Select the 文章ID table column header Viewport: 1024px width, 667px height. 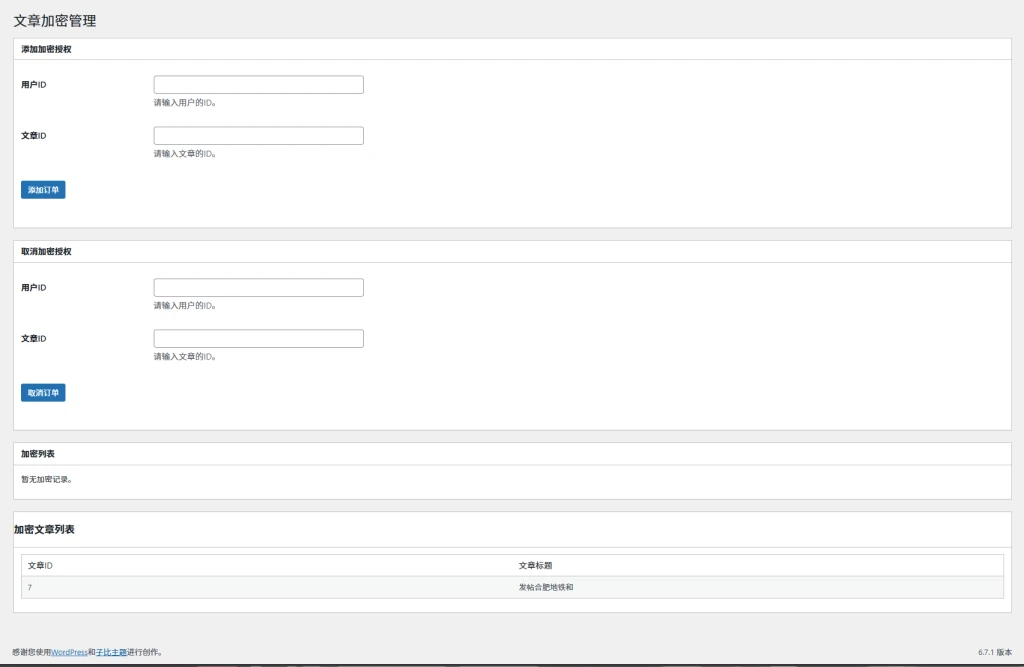tap(40, 566)
